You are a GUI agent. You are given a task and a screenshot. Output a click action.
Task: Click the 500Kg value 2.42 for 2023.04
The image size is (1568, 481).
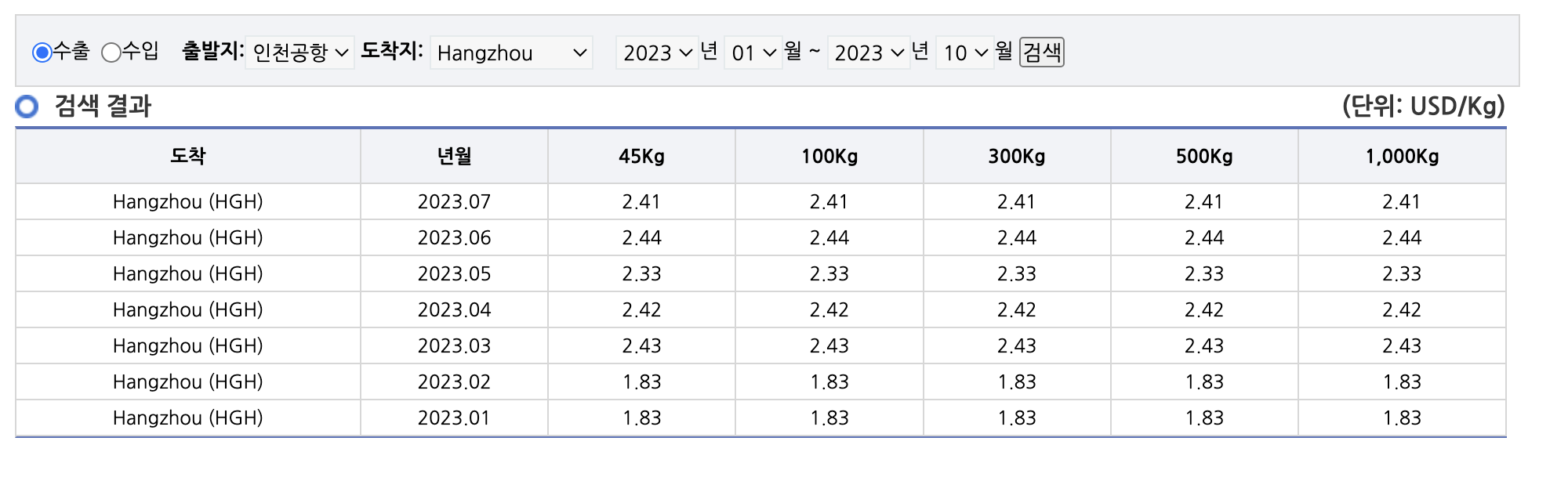(x=1204, y=310)
